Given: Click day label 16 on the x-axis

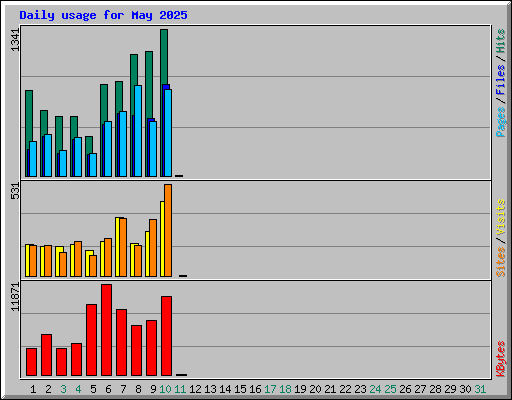Looking at the screenshot, I should pyautogui.click(x=255, y=389).
